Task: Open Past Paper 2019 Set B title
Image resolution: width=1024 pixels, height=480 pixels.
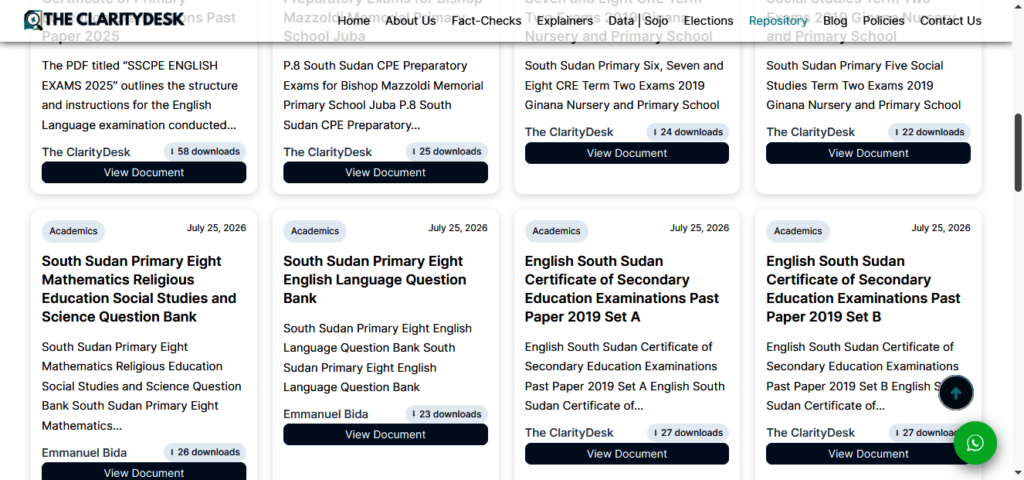Action: [x=863, y=289]
